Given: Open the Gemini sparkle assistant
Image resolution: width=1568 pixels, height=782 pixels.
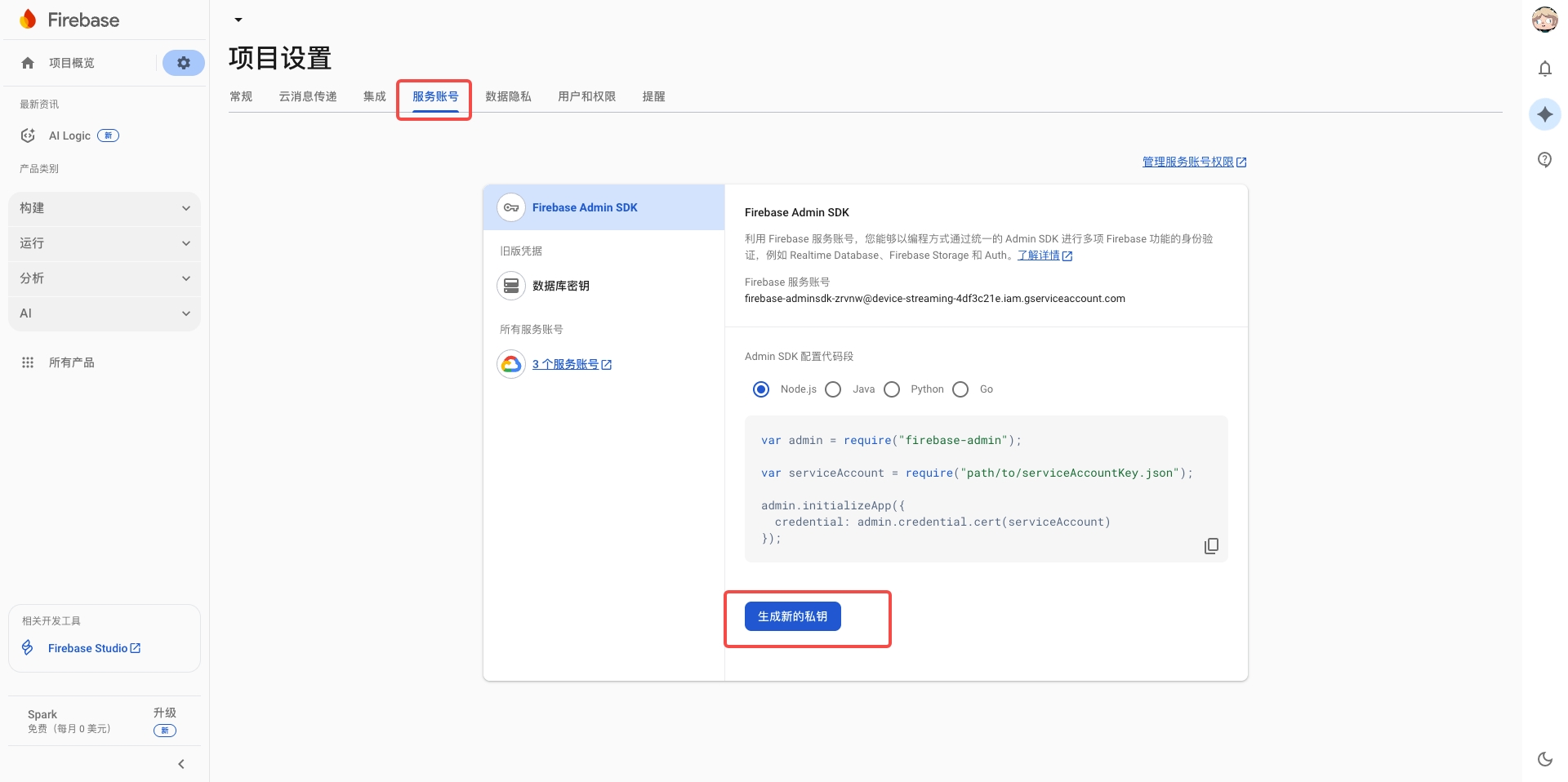Looking at the screenshot, I should 1544,114.
